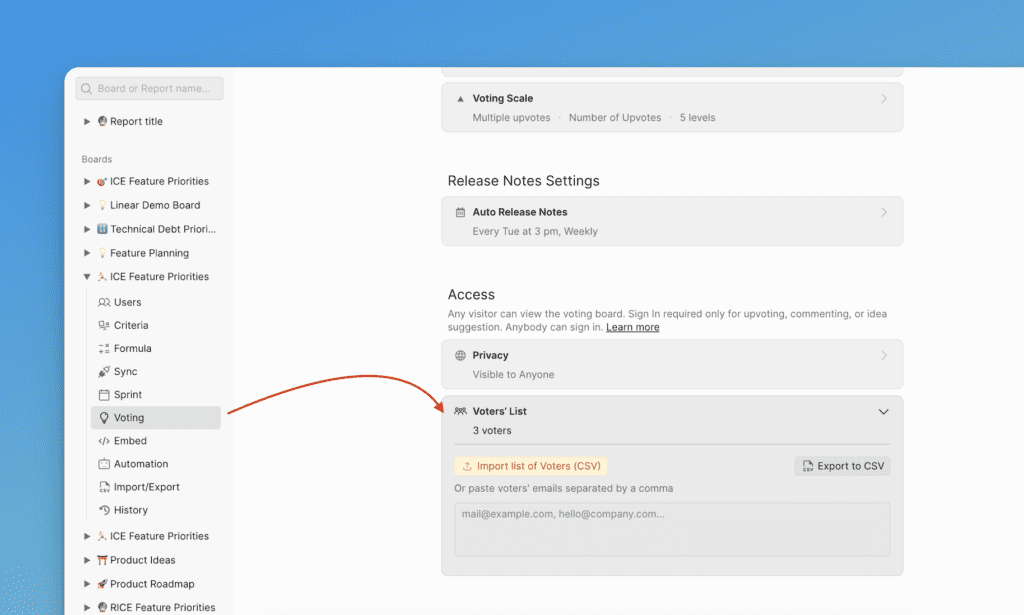Click Import list of Voters (CSV) button
The height and width of the screenshot is (615, 1024).
pyautogui.click(x=530, y=466)
